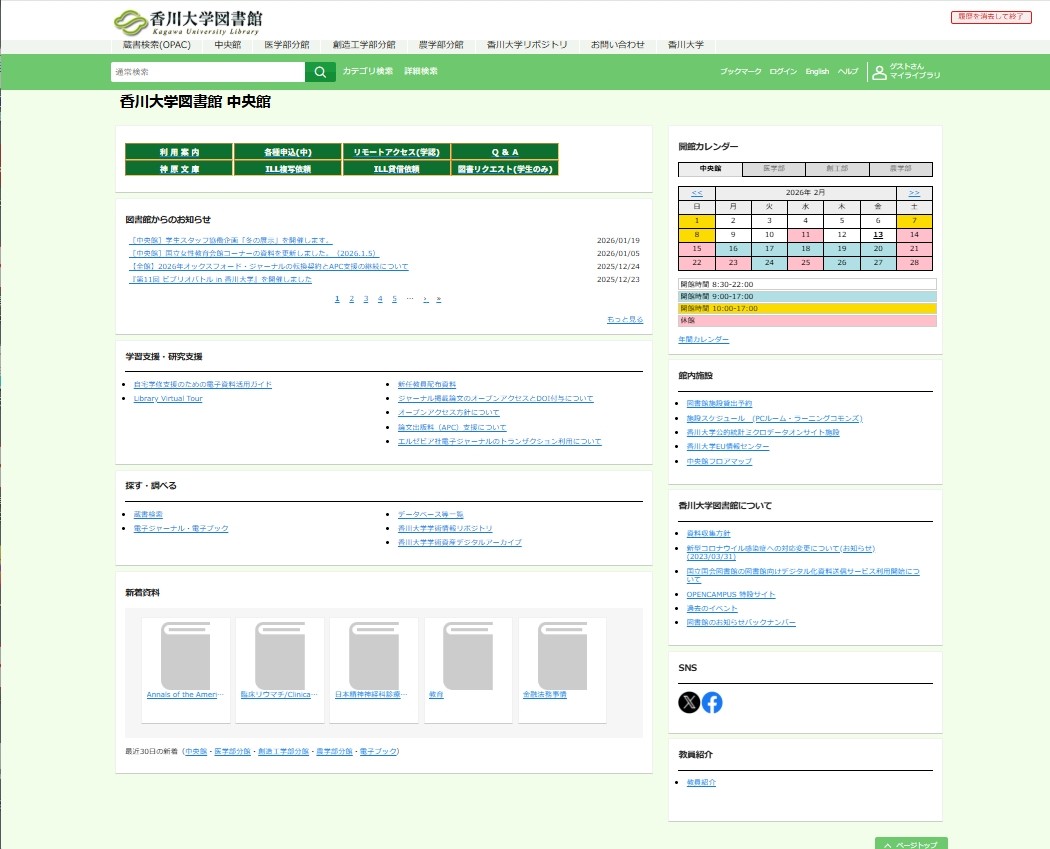Open the X (Twitter) SNS icon
Viewport: 1050px width, 849px height.
689,702
